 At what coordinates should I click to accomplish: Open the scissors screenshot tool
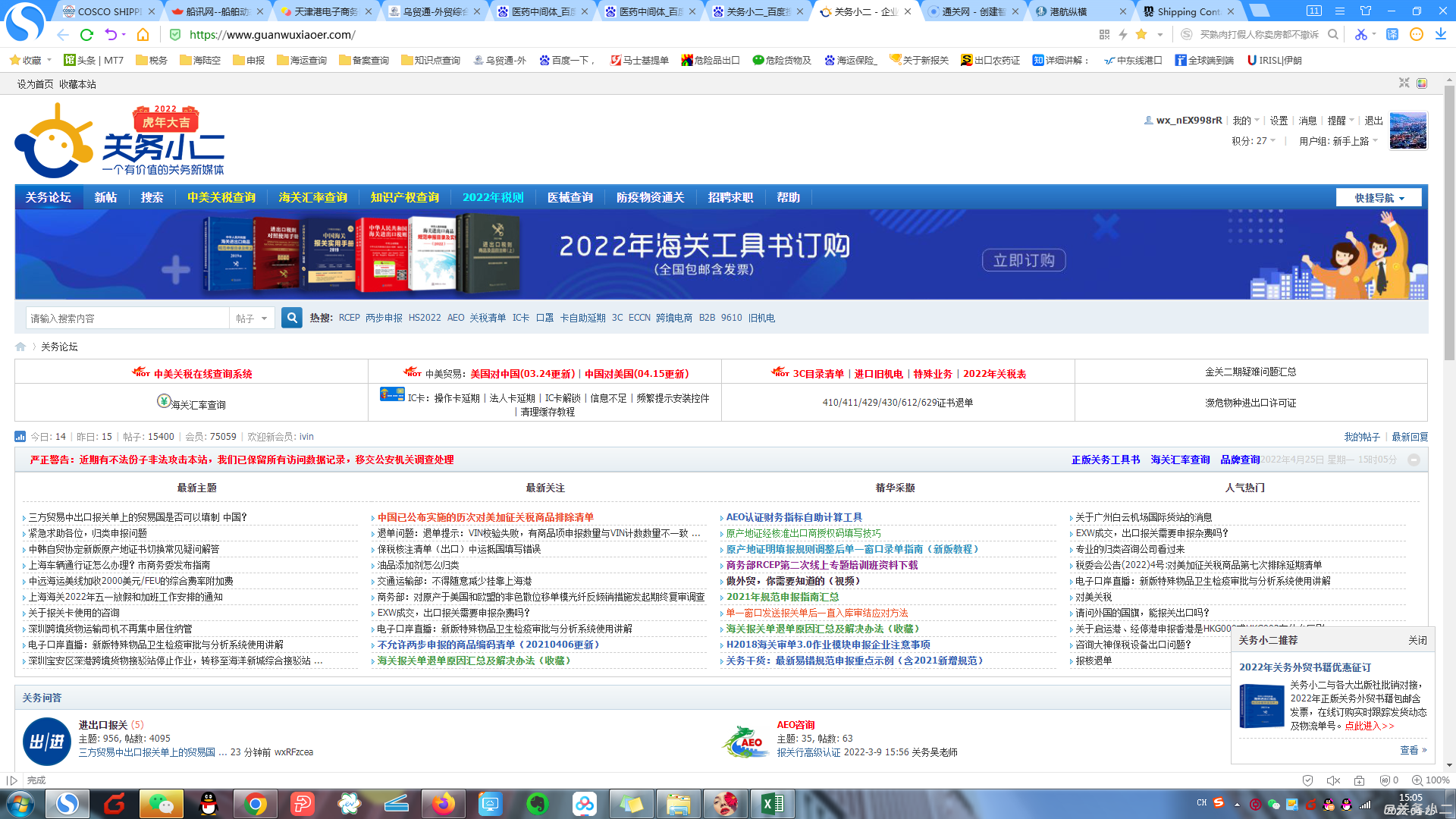[x=1360, y=34]
